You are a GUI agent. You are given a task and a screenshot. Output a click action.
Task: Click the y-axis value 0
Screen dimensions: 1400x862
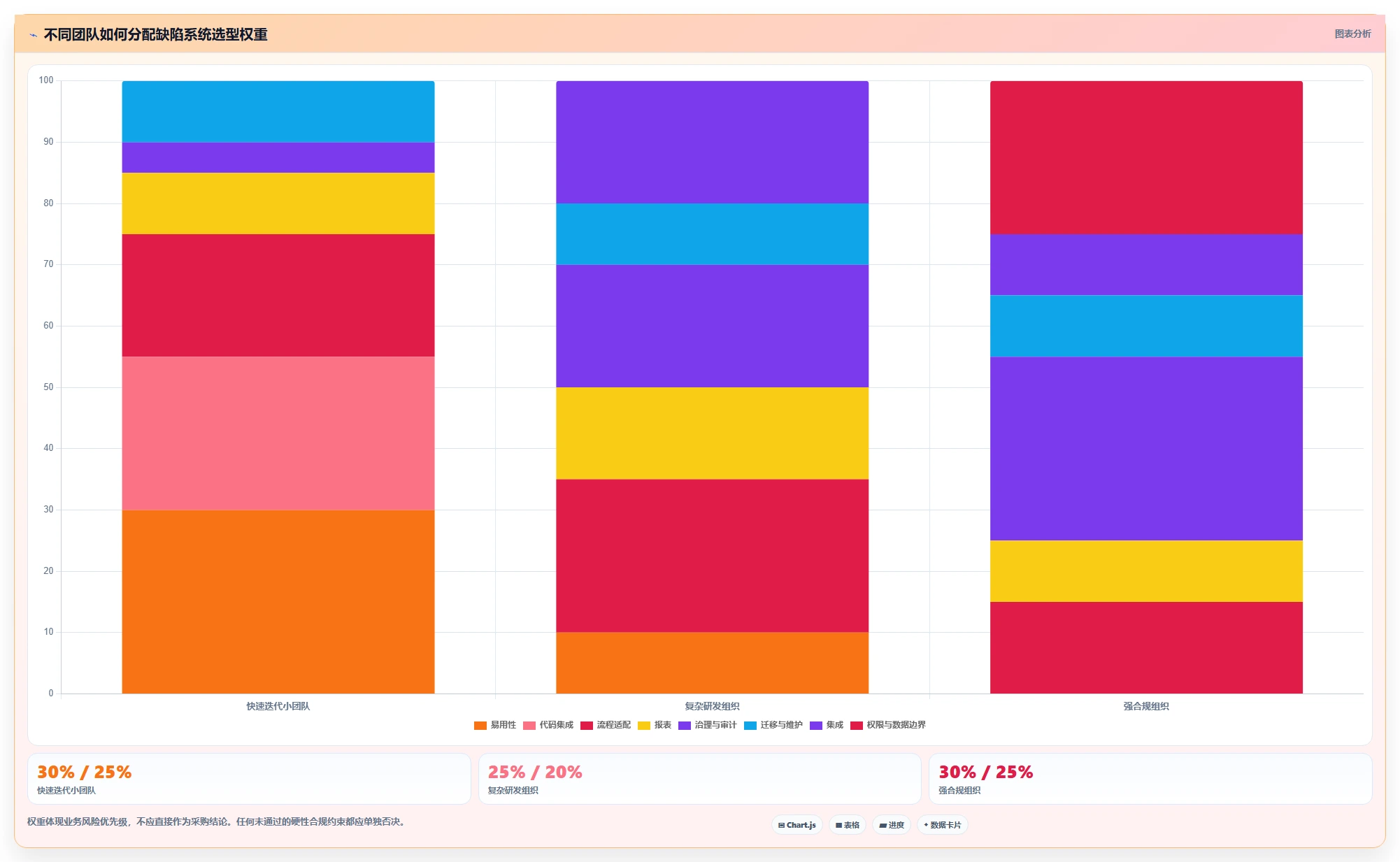51,693
